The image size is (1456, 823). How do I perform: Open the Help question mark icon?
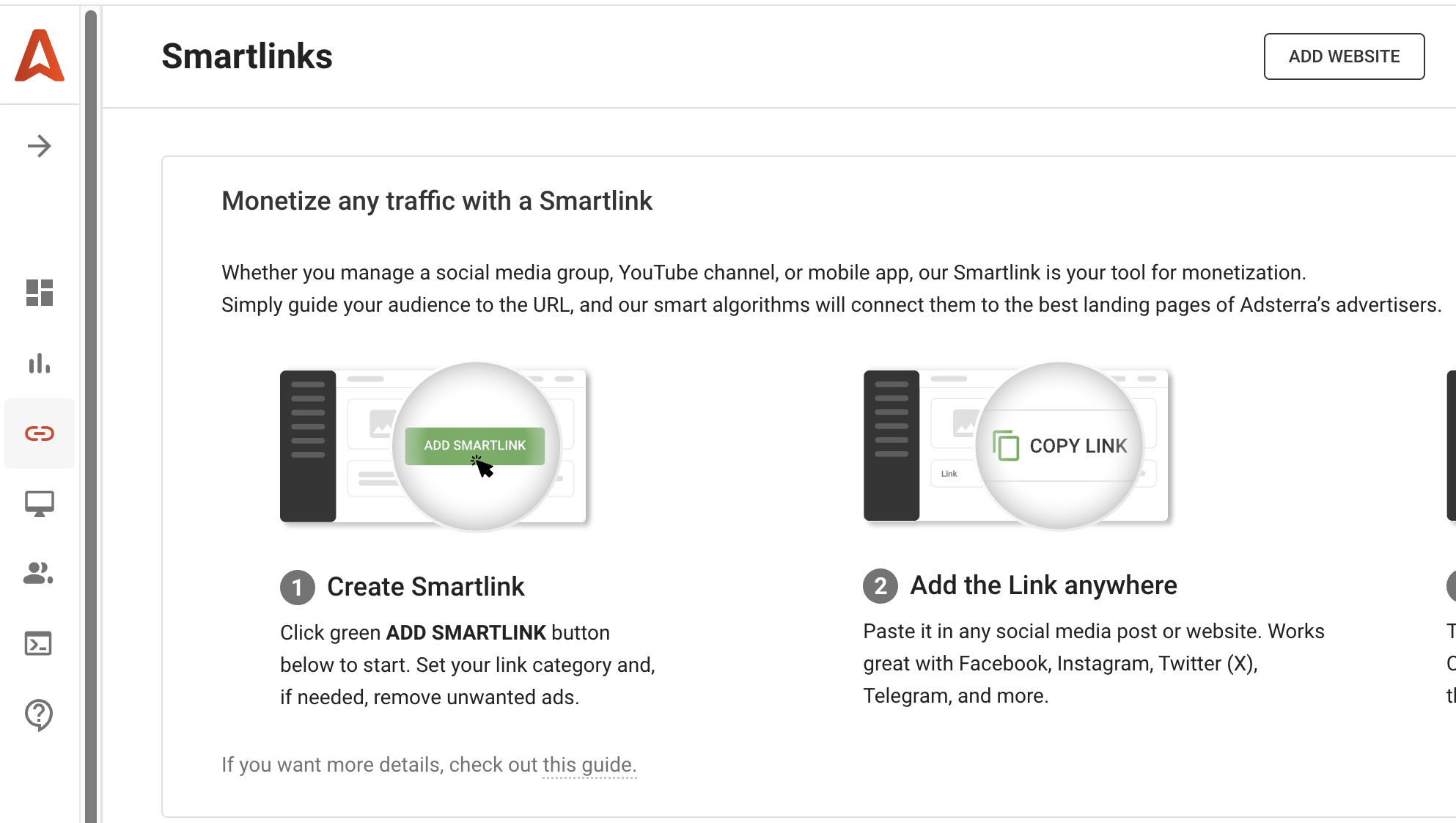pos(40,714)
